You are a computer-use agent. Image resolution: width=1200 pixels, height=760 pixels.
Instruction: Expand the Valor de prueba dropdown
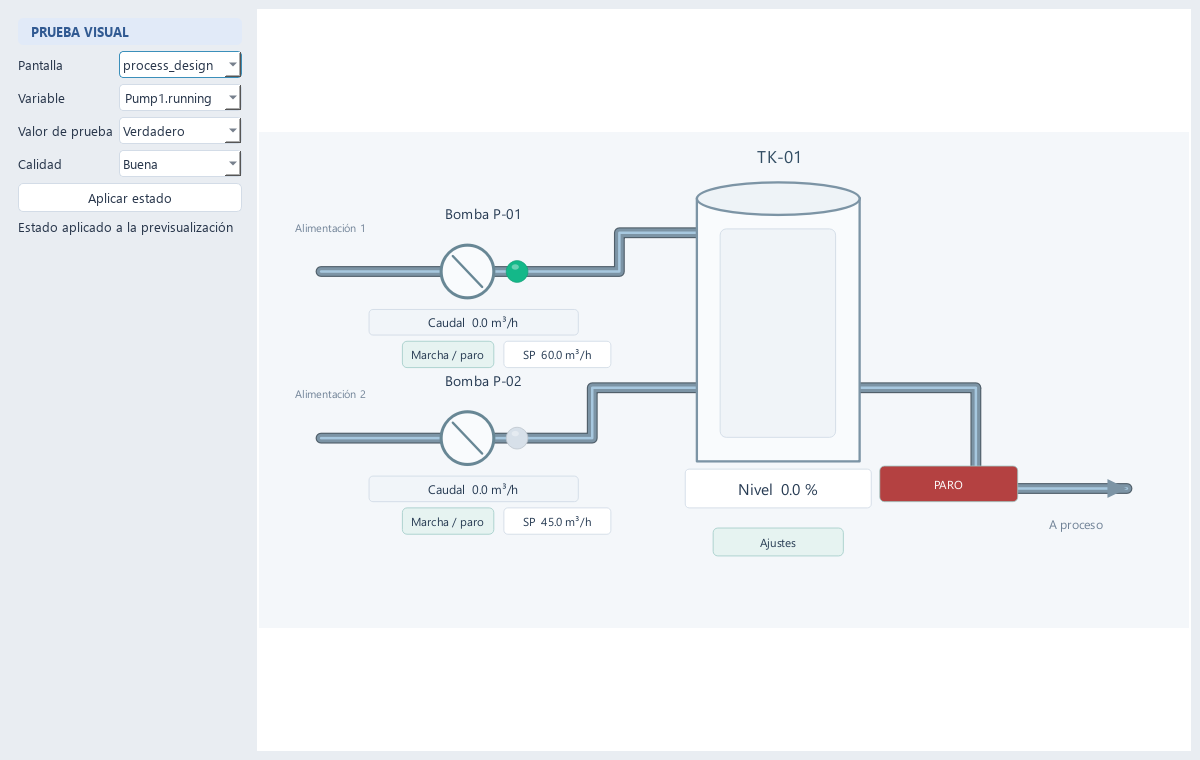point(180,131)
